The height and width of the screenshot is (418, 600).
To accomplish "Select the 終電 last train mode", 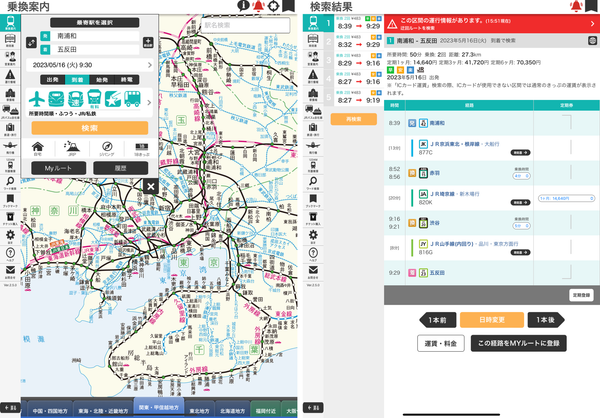I will [x=127, y=80].
